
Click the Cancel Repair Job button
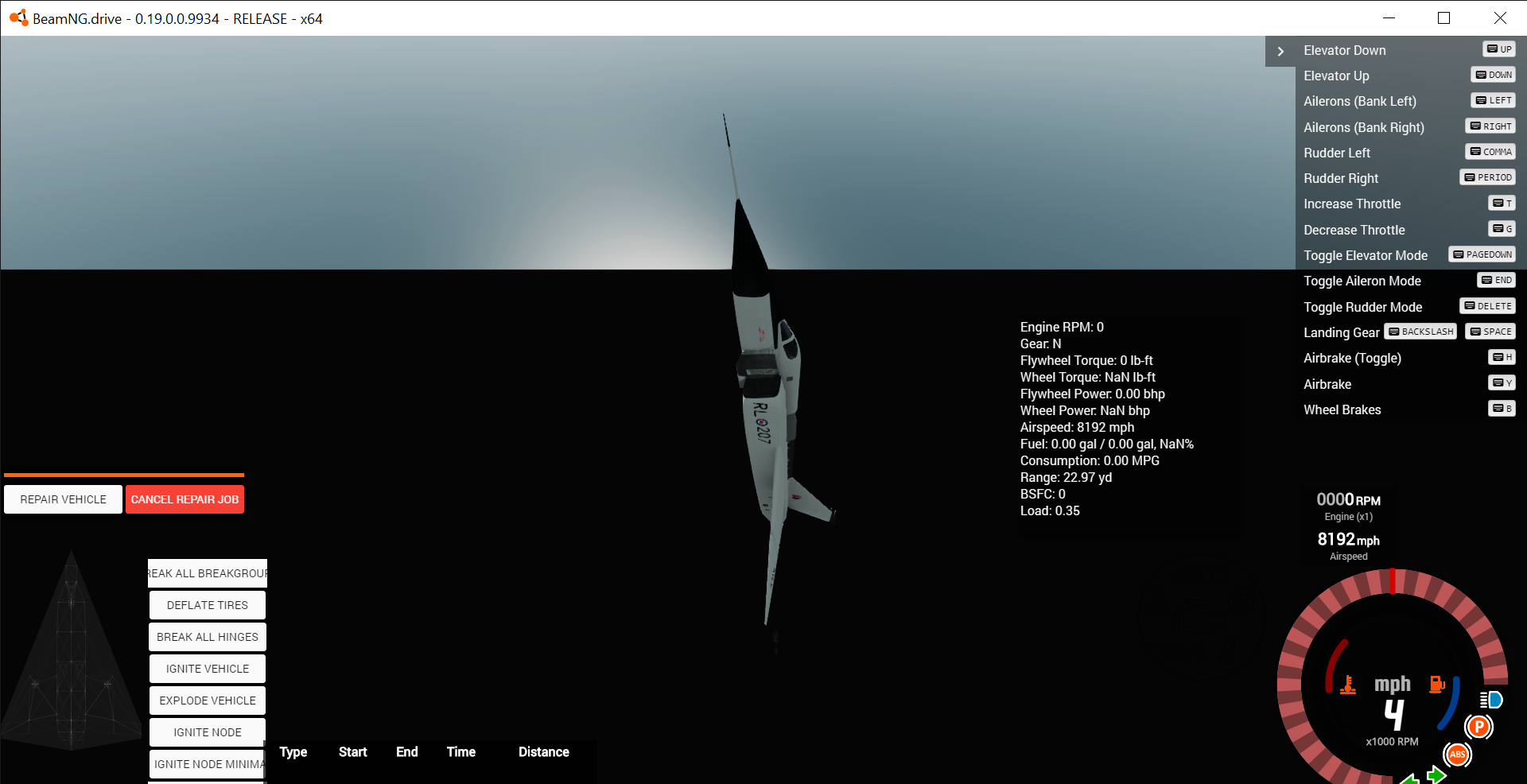tap(185, 499)
